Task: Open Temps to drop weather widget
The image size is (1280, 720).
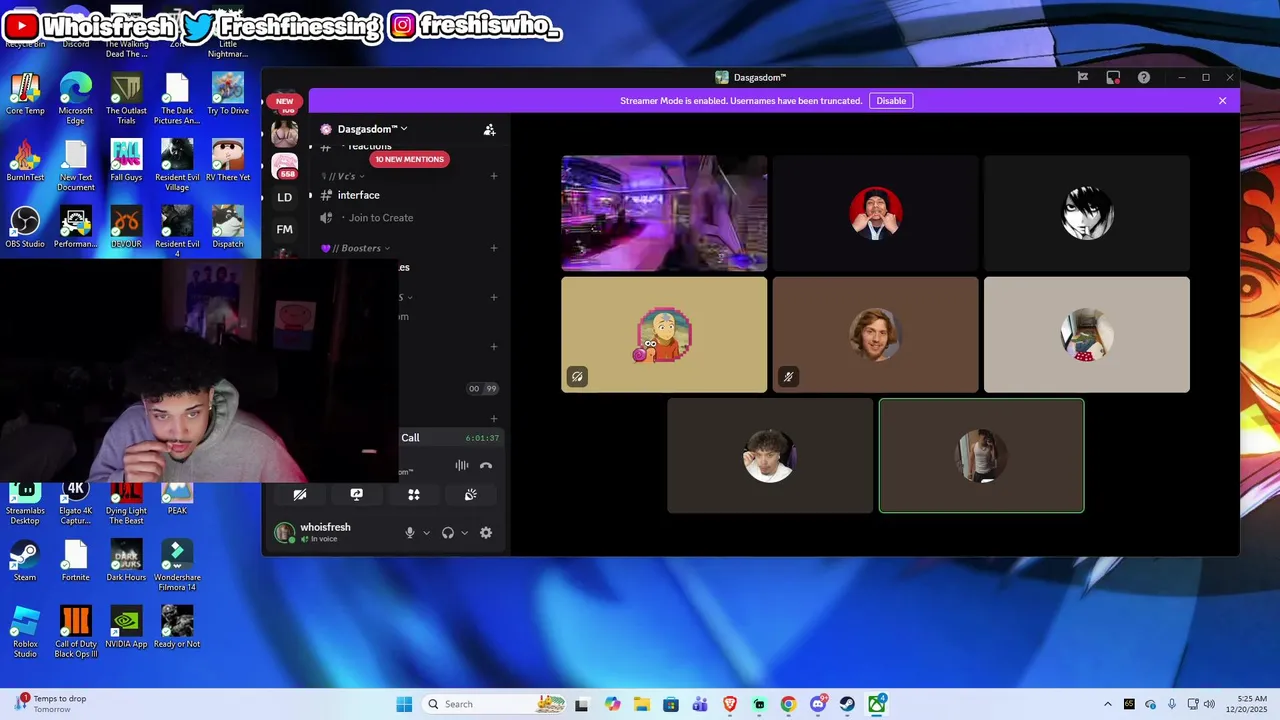Action: click(50, 704)
